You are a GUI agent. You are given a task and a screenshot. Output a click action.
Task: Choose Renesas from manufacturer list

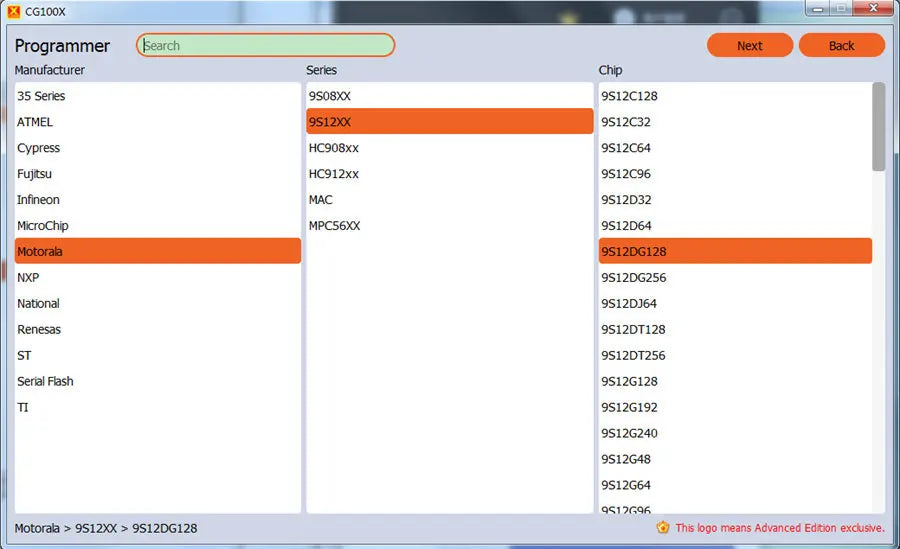(158, 329)
